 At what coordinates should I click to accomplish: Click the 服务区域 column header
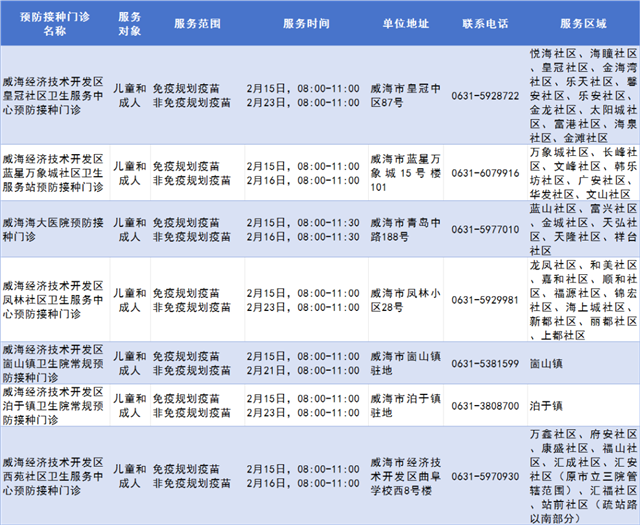tap(582, 23)
